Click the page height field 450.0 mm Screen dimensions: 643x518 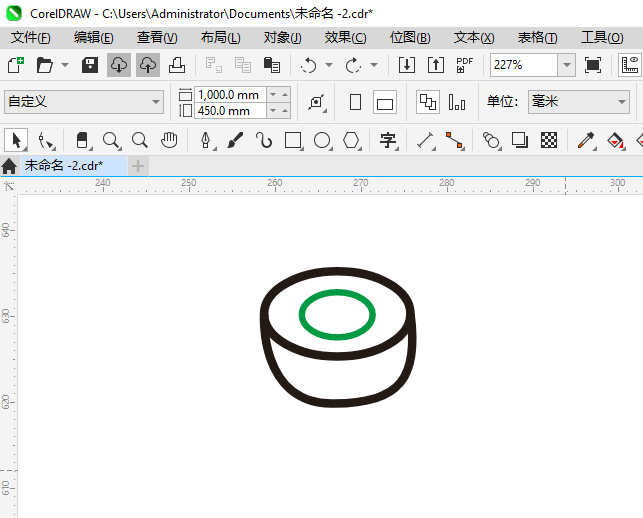pyautogui.click(x=230, y=111)
